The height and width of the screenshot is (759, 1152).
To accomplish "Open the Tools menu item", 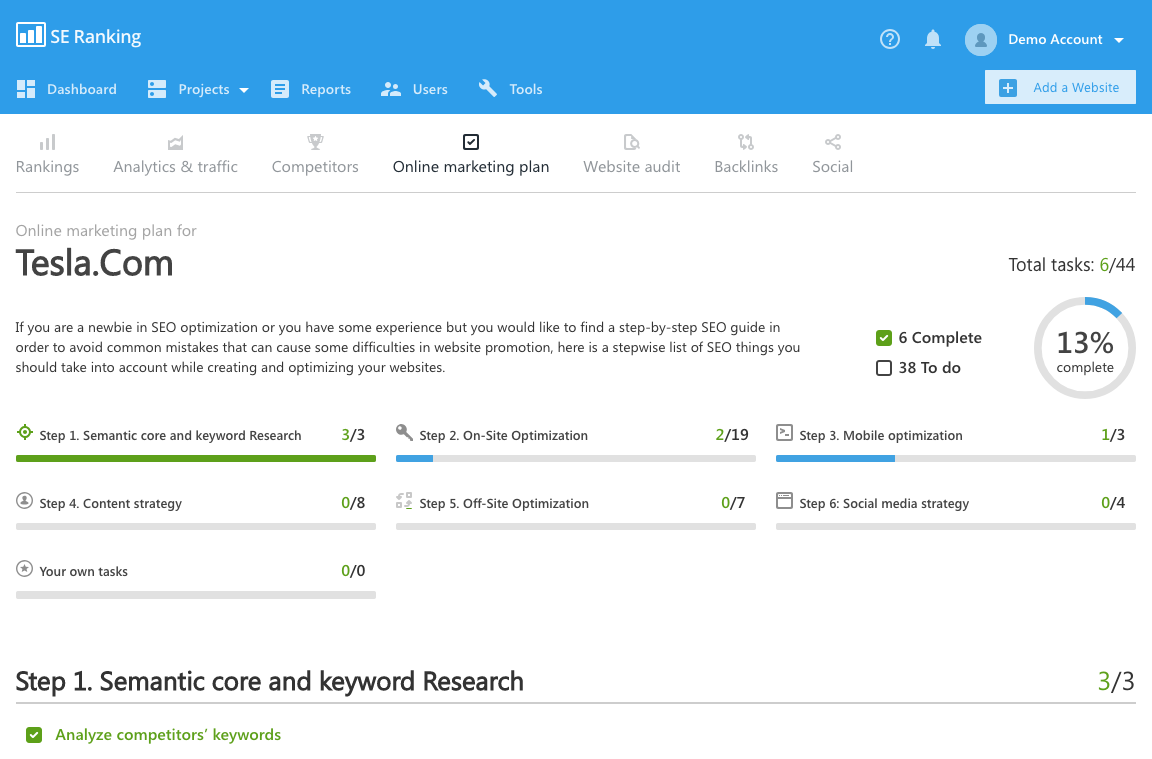I will point(511,89).
